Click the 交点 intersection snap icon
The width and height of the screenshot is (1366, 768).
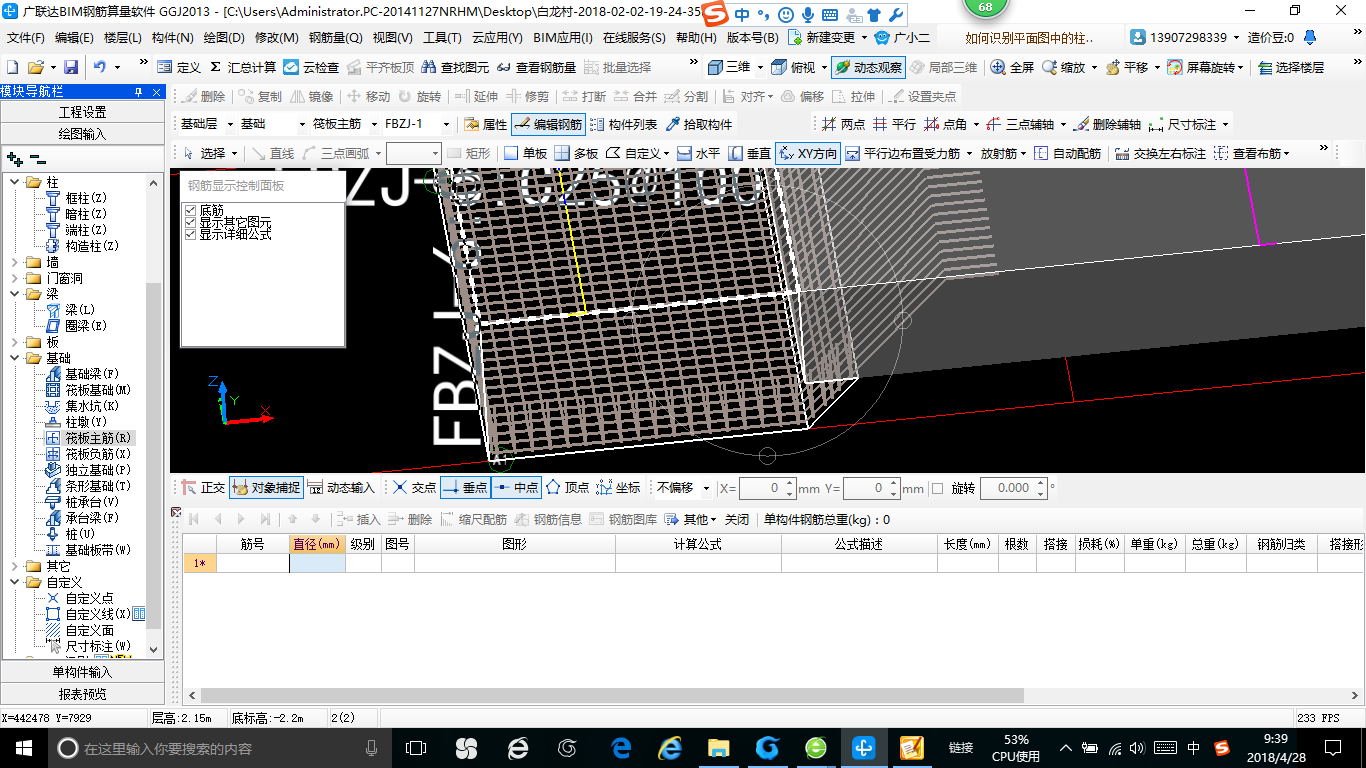point(413,487)
